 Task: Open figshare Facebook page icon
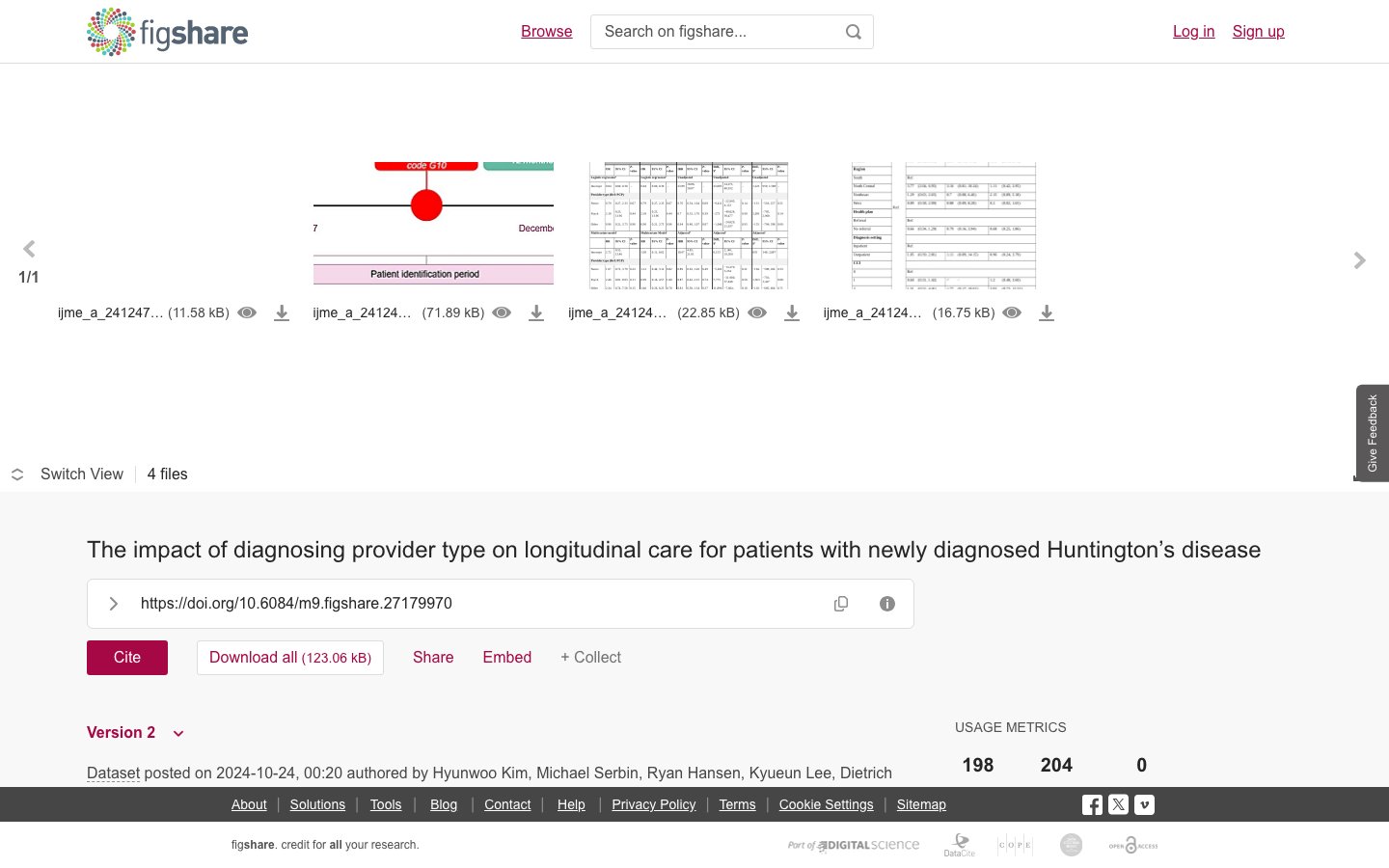pos(1092,804)
